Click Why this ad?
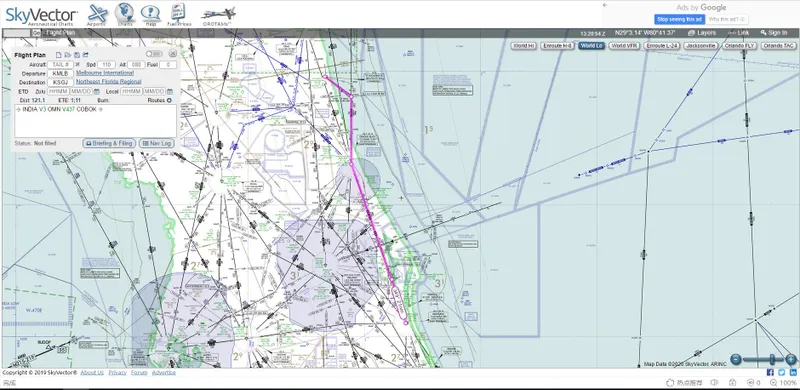This screenshot has height=390, width=800. coord(728,19)
